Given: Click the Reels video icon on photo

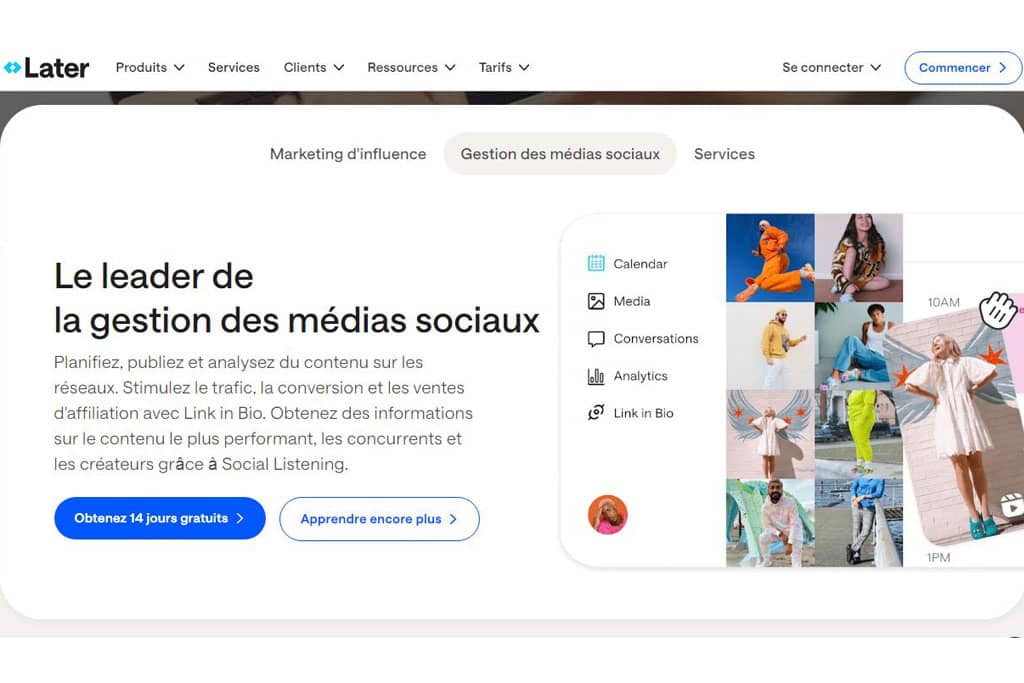Looking at the screenshot, I should coord(1012,508).
